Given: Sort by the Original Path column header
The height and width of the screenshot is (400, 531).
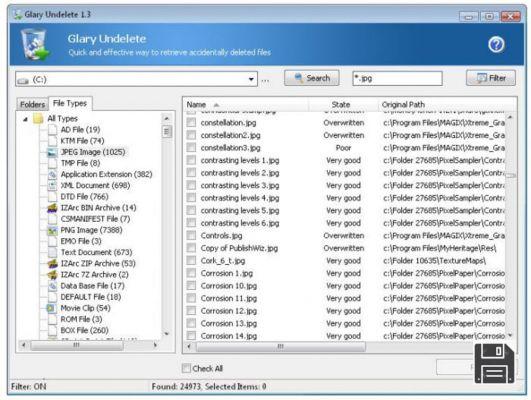Looking at the screenshot, I should coord(447,105).
